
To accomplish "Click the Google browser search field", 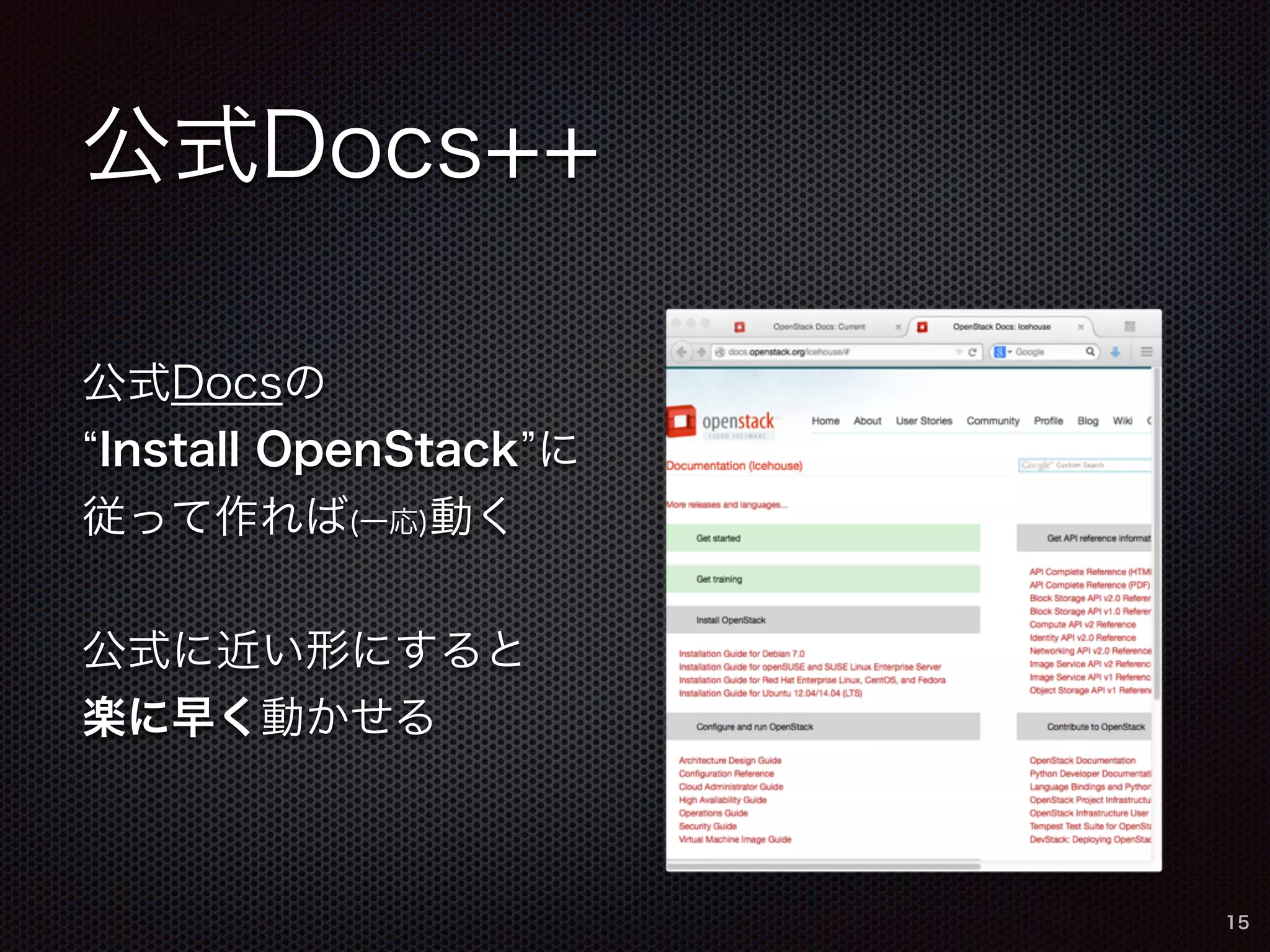I will pyautogui.click(x=1045, y=352).
